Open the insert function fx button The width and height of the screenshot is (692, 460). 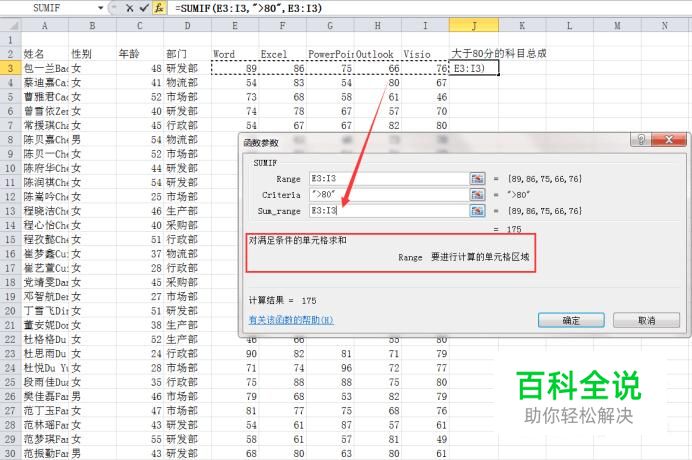159,8
